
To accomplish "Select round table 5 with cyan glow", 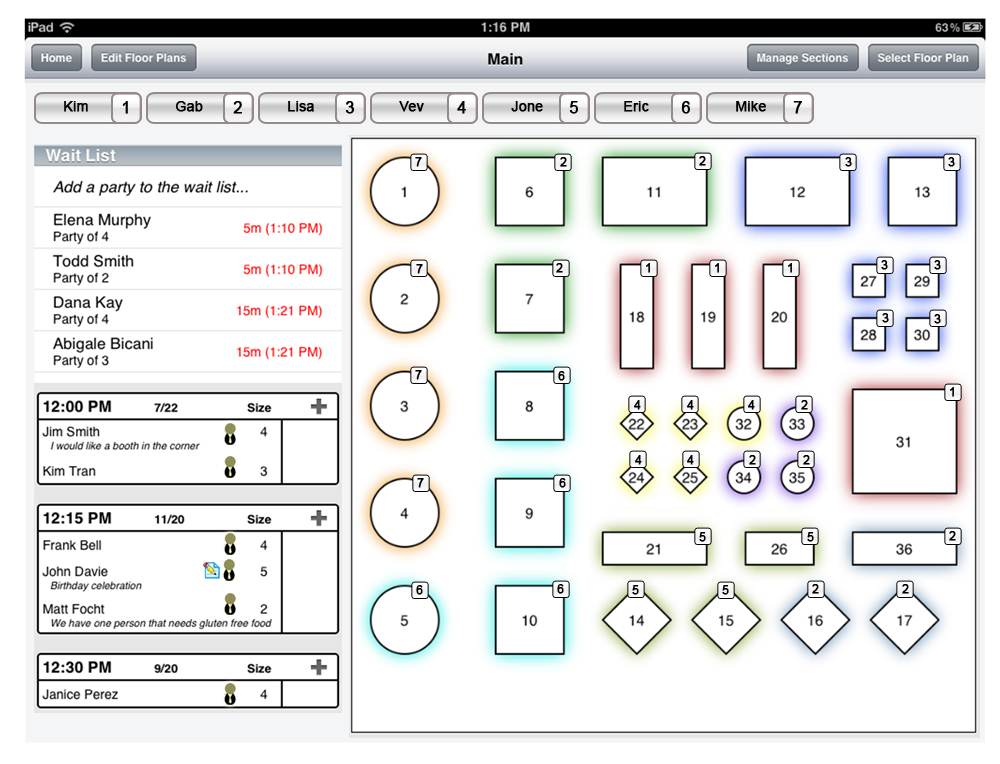I will [x=404, y=620].
